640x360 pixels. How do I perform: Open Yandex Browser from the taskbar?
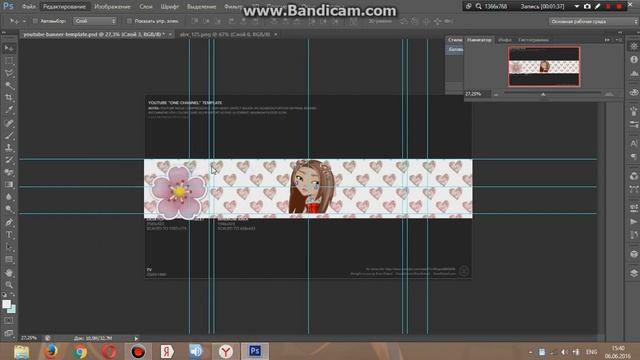(226, 351)
